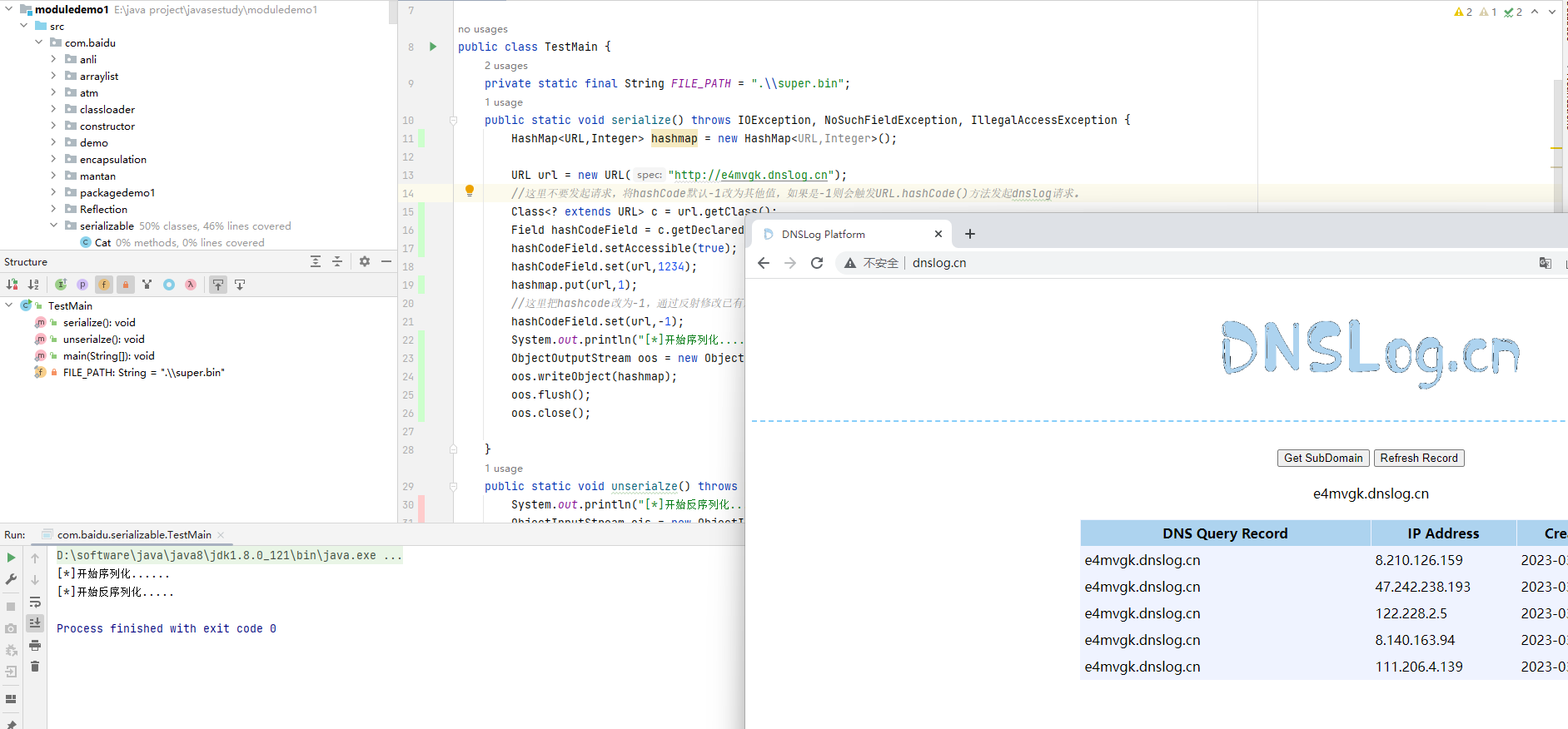Collapse the src folder
This screenshot has height=729, width=1568.
24,26
